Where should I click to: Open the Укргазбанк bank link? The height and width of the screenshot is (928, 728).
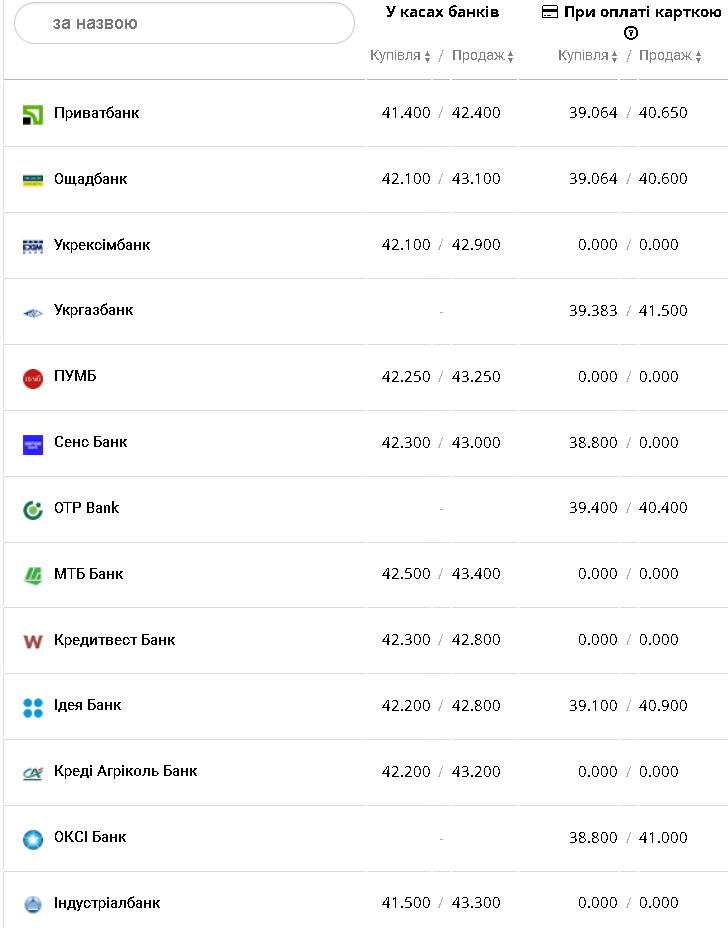[93, 310]
